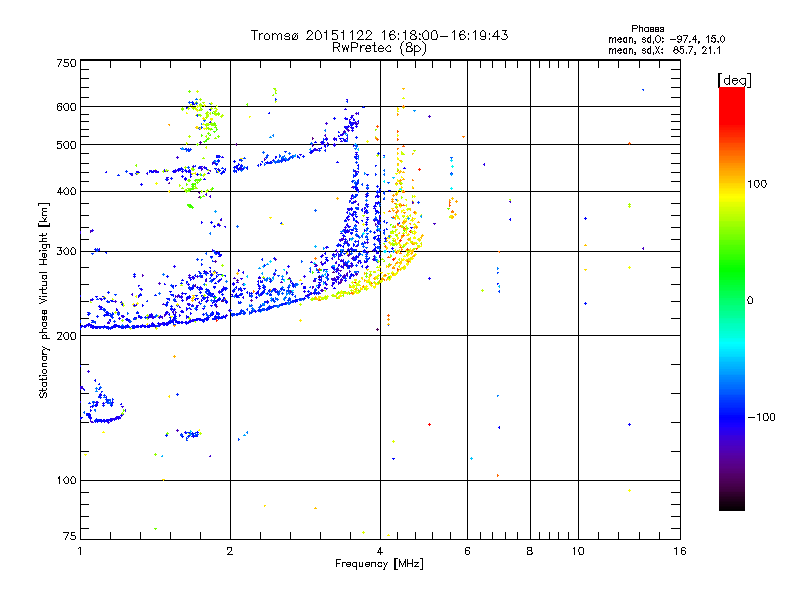Click the '75' y-axis tick label
The height and width of the screenshot is (600, 800).
coord(70,536)
